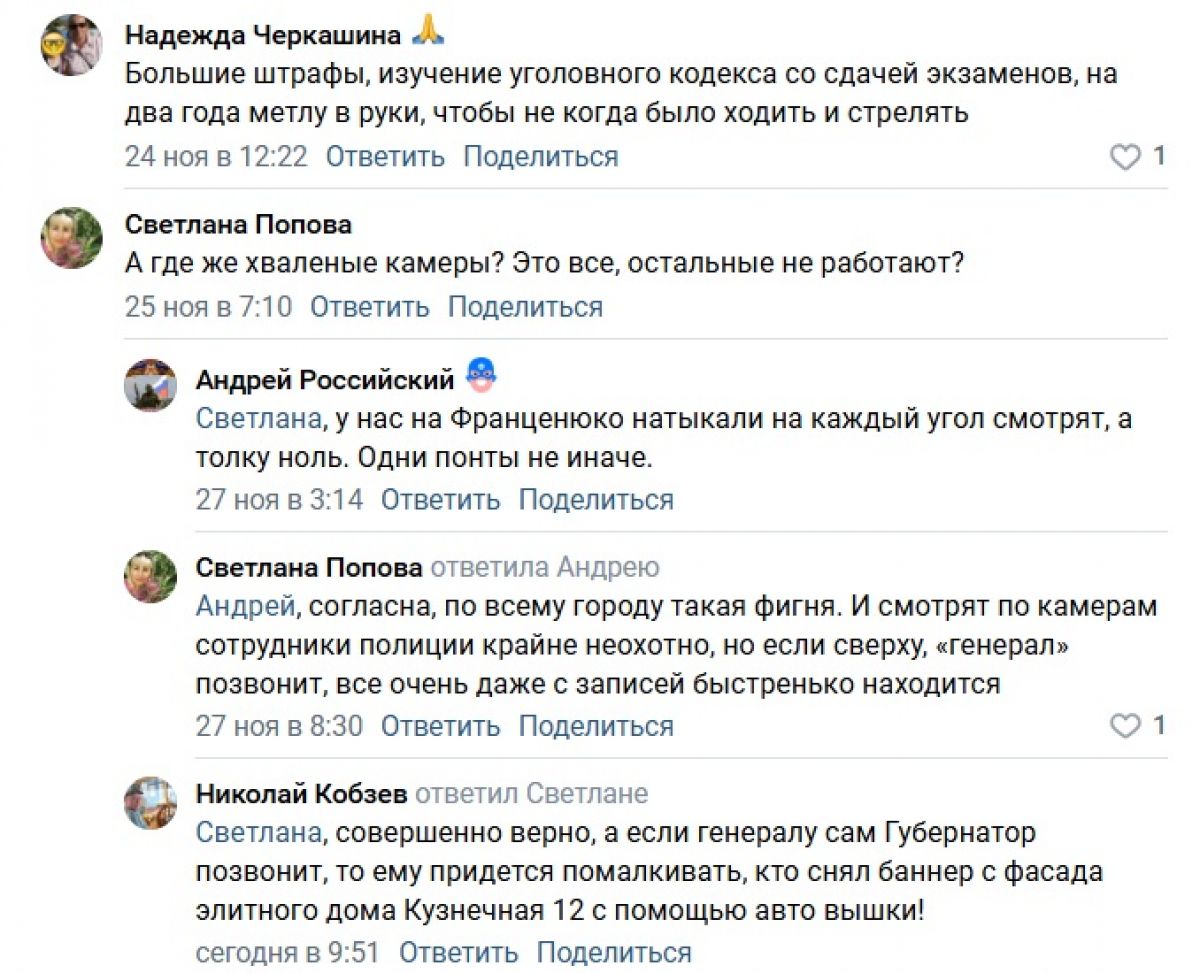Image resolution: width=1200 pixels, height=973 pixels.
Task: Reply to Светлана Попова's 25 ноя comment
Action: [x=369, y=307]
